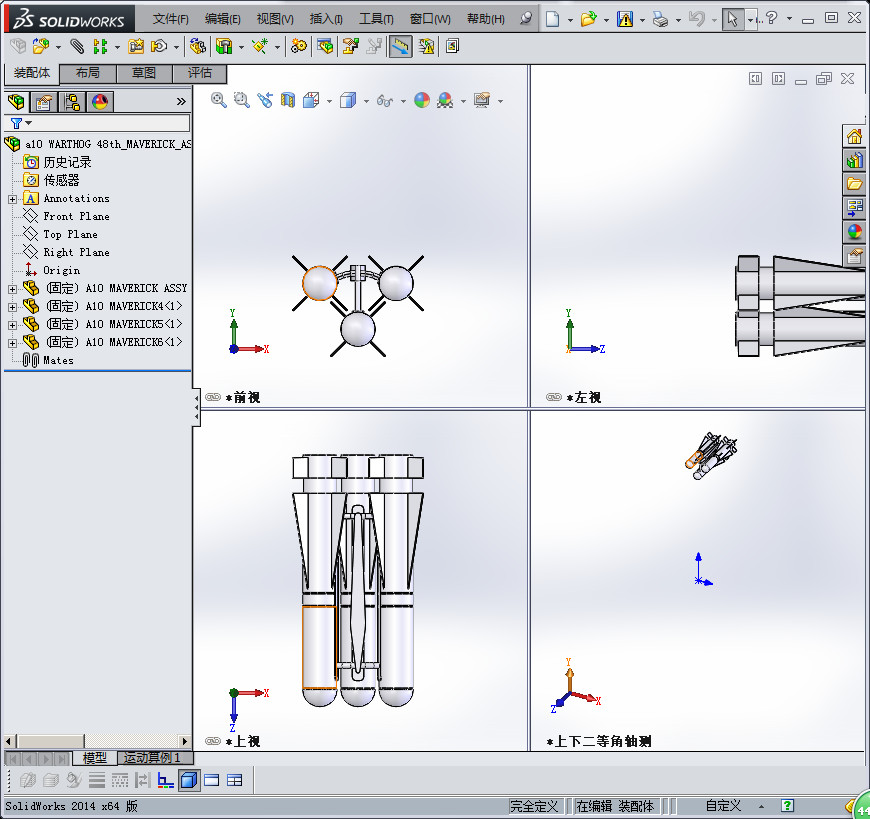Click the Zoom to Fit magnifier icon

tap(218, 100)
